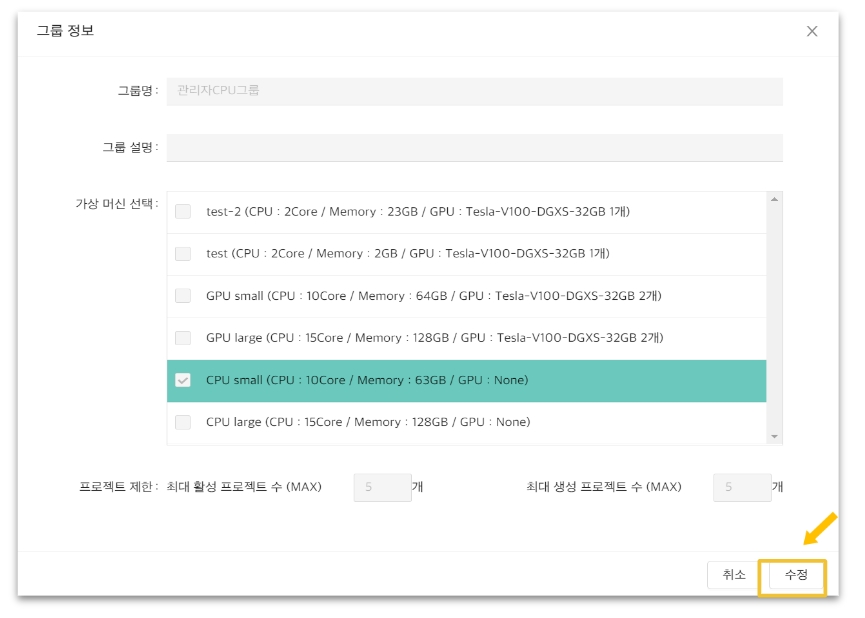Select the CPU large list row text

pyautogui.click(x=368, y=422)
